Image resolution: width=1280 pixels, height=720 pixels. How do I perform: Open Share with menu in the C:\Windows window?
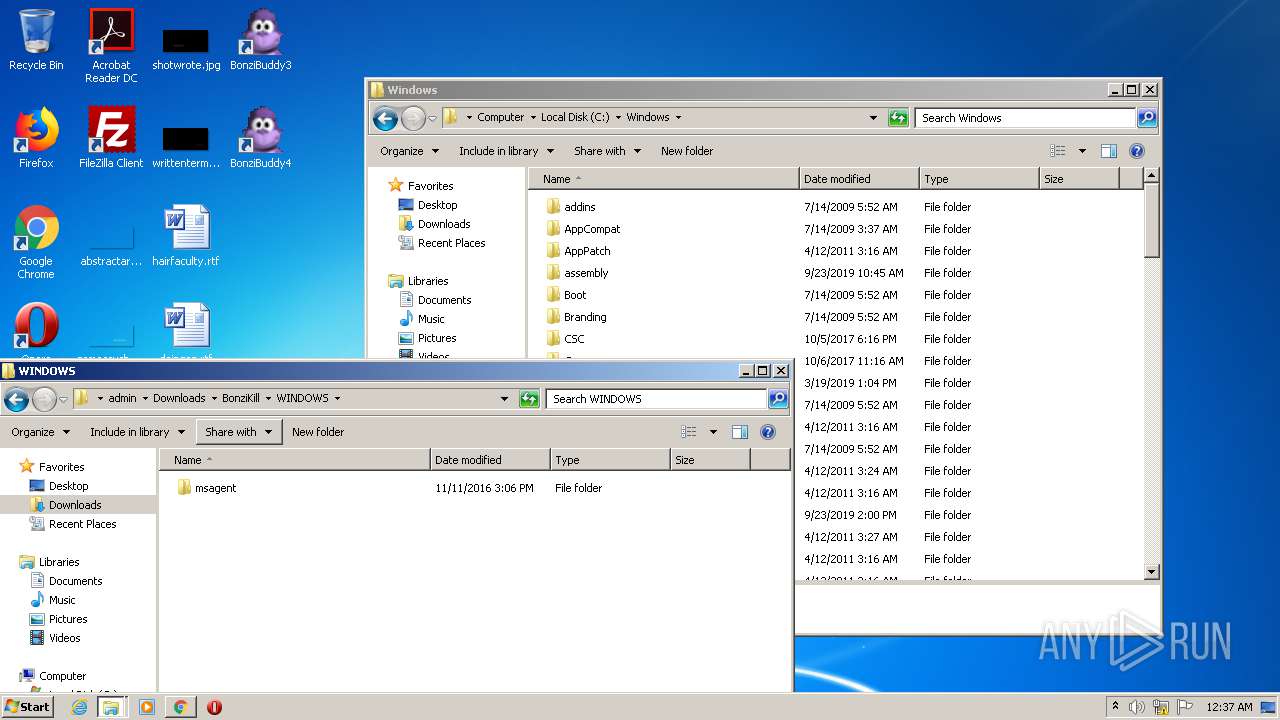tap(607, 151)
